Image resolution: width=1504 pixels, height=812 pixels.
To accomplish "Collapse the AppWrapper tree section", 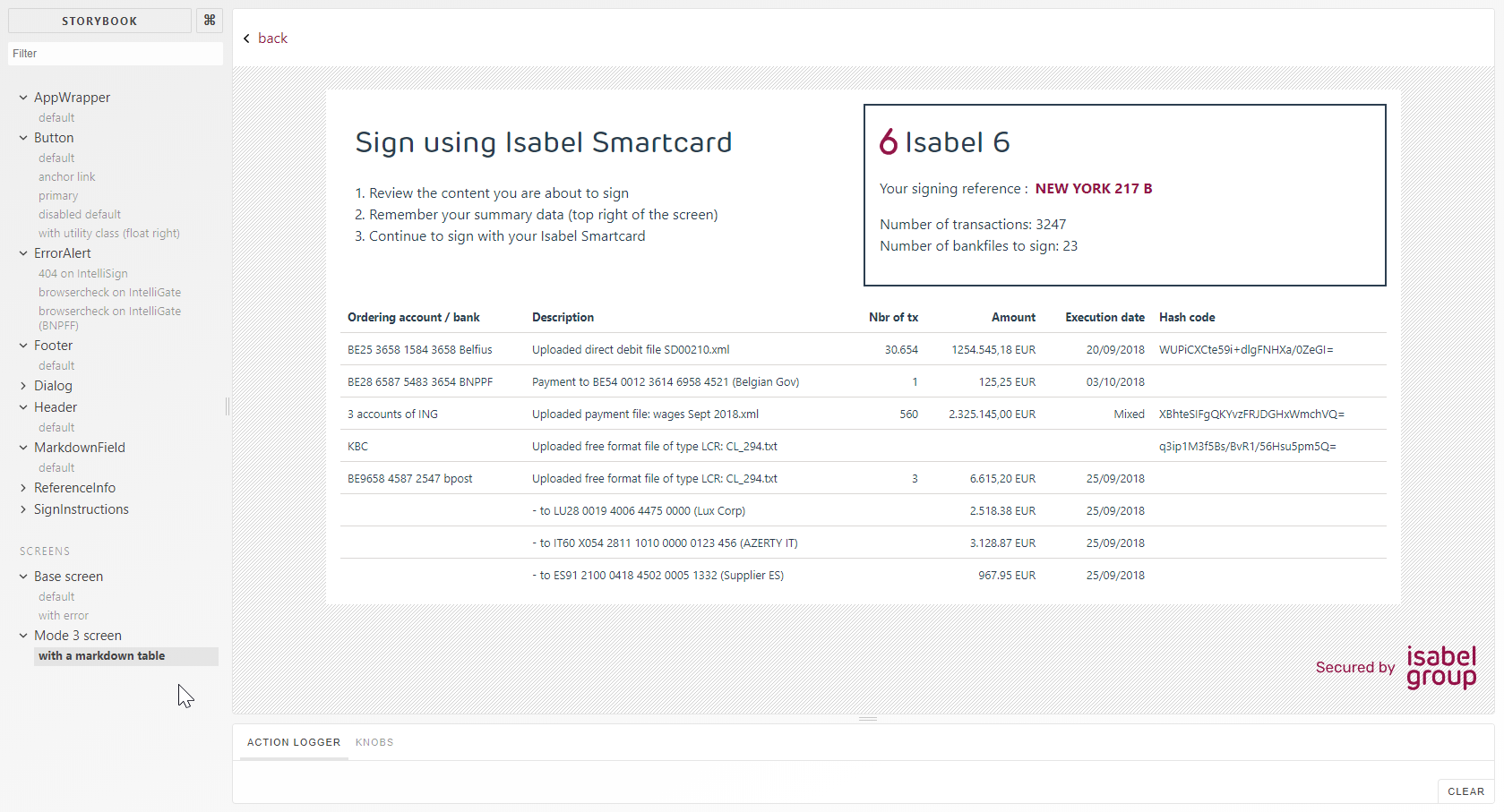I will tap(23, 98).
